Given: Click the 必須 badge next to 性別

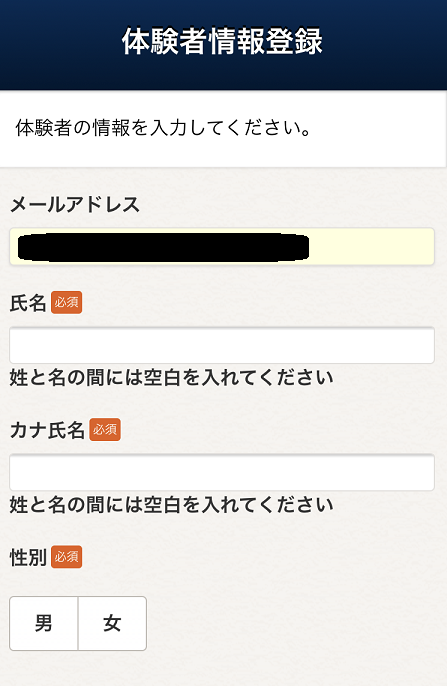Looking at the screenshot, I should click(66, 557).
